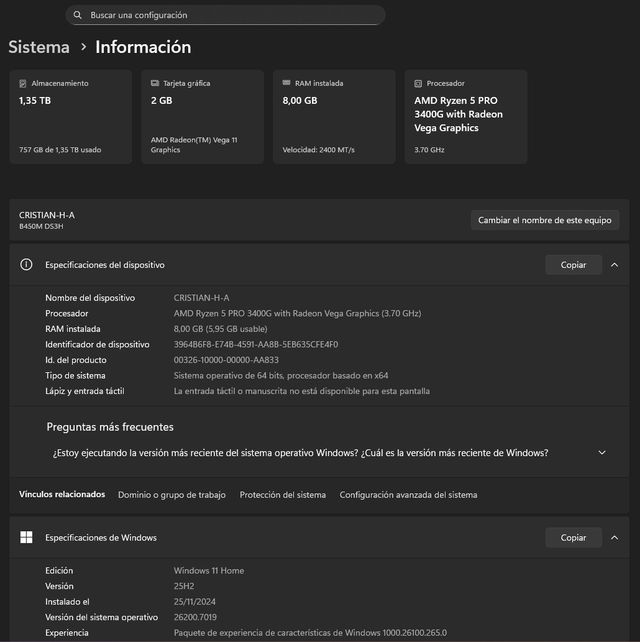Click the 8,00 GB (5,95 GB usable) value
The height and width of the screenshot is (642, 640).
(220, 329)
